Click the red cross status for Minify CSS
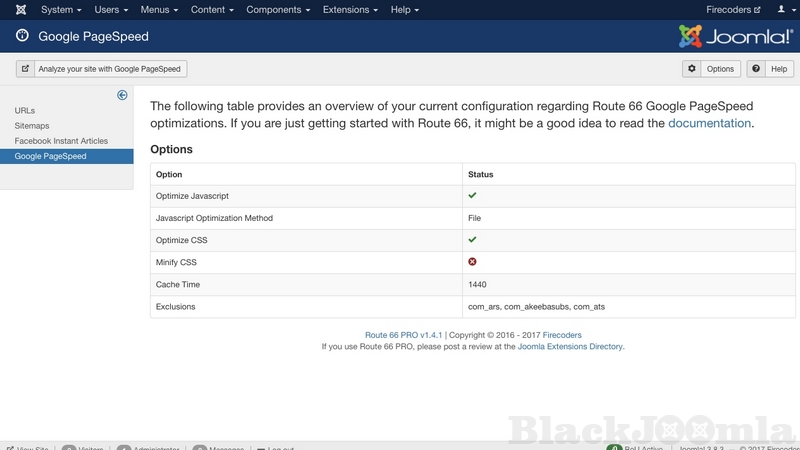800x450 pixels. tap(472, 262)
